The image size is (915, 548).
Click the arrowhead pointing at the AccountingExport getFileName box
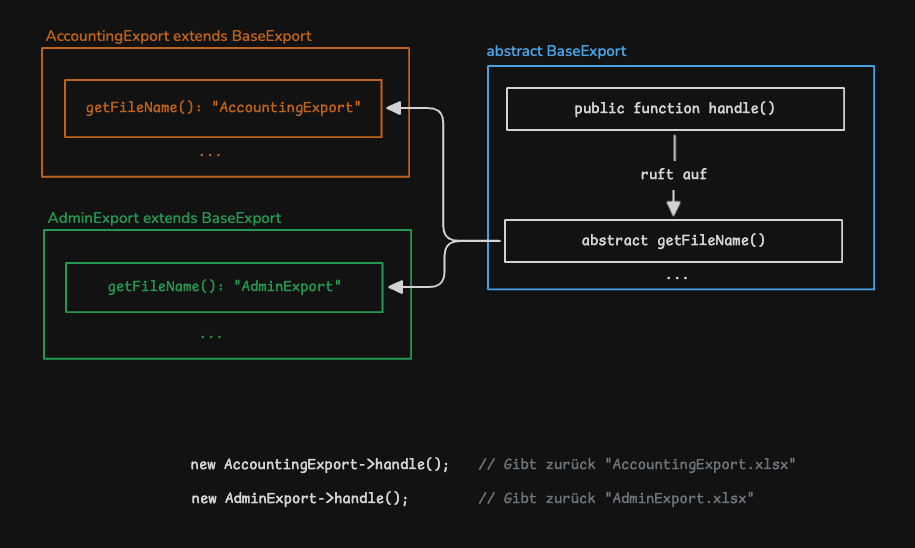(394, 108)
